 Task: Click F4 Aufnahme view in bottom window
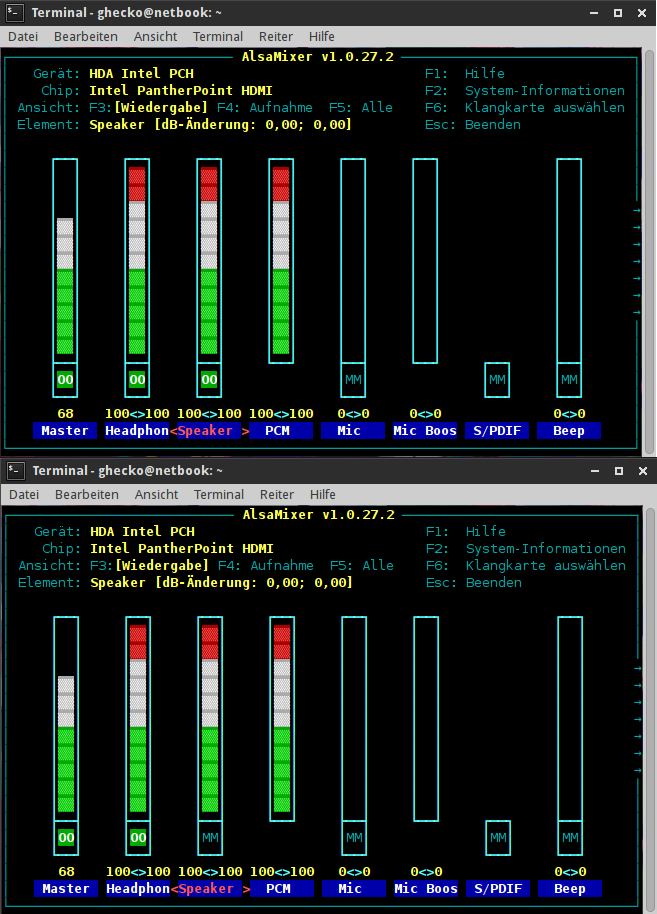pyautogui.click(x=266, y=565)
